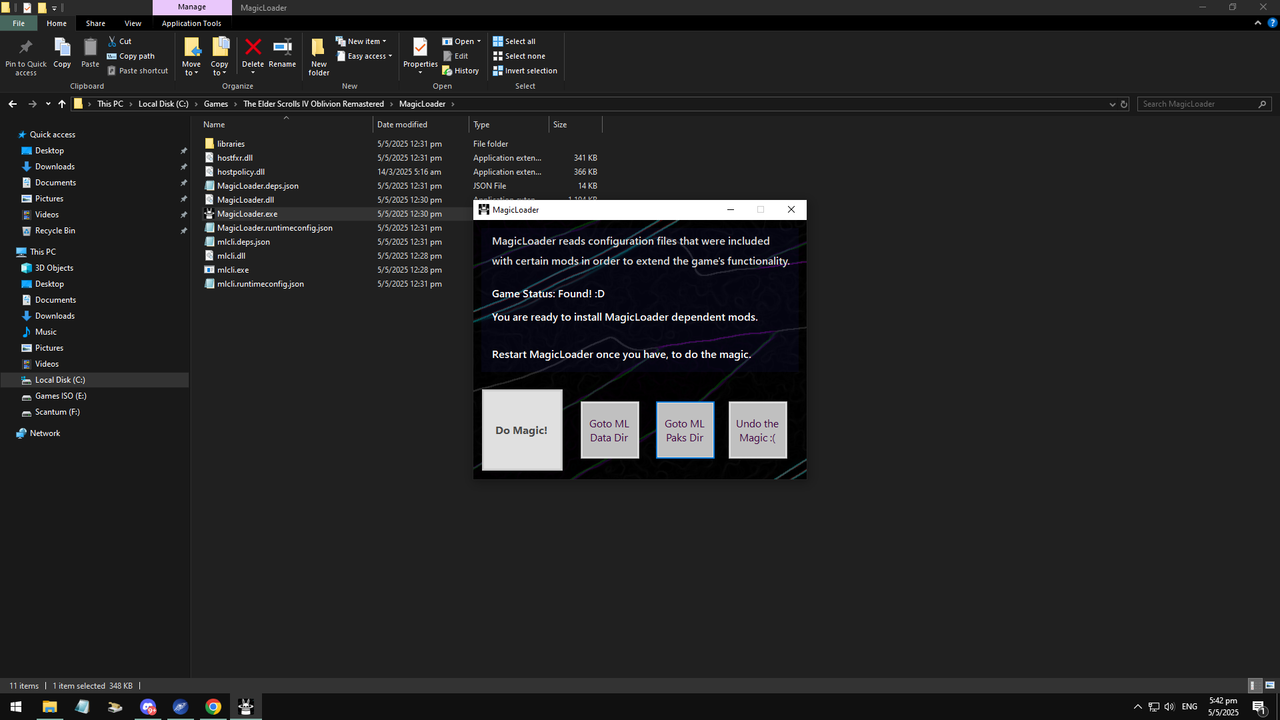
Task: Click the Rename icon in Organize group
Action: coord(282,53)
